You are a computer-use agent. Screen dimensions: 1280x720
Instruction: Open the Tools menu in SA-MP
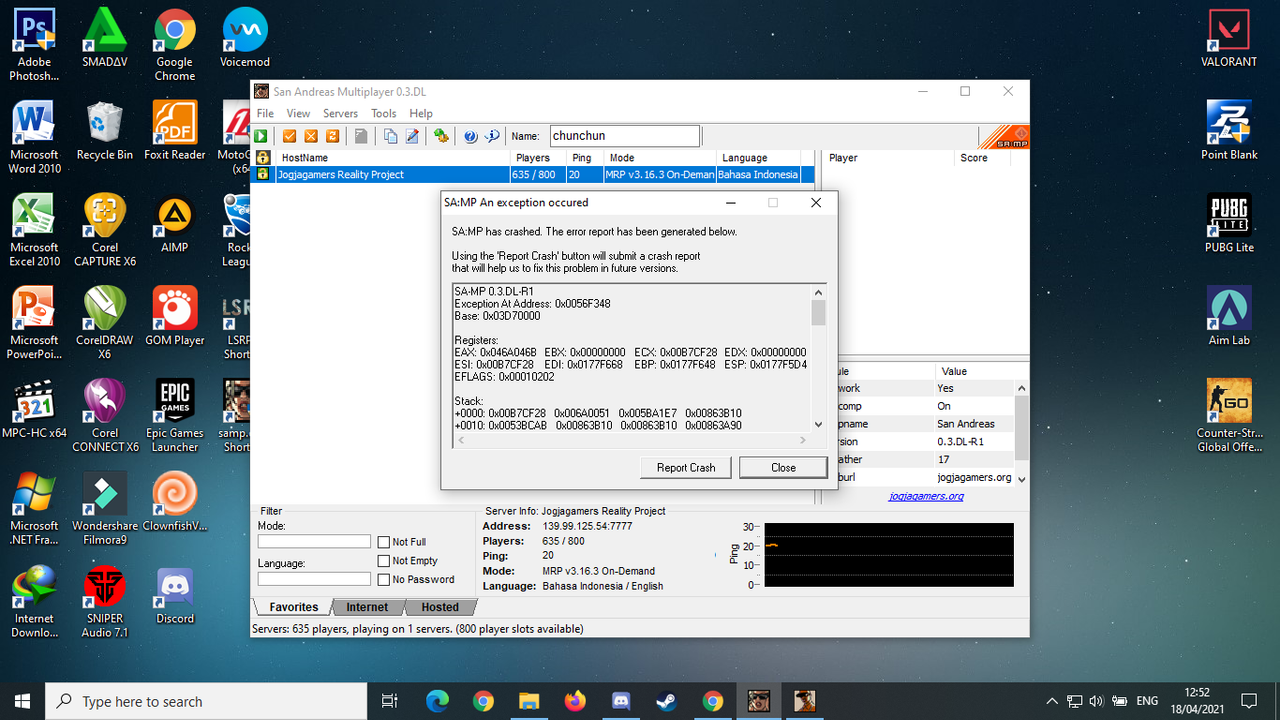click(x=384, y=114)
